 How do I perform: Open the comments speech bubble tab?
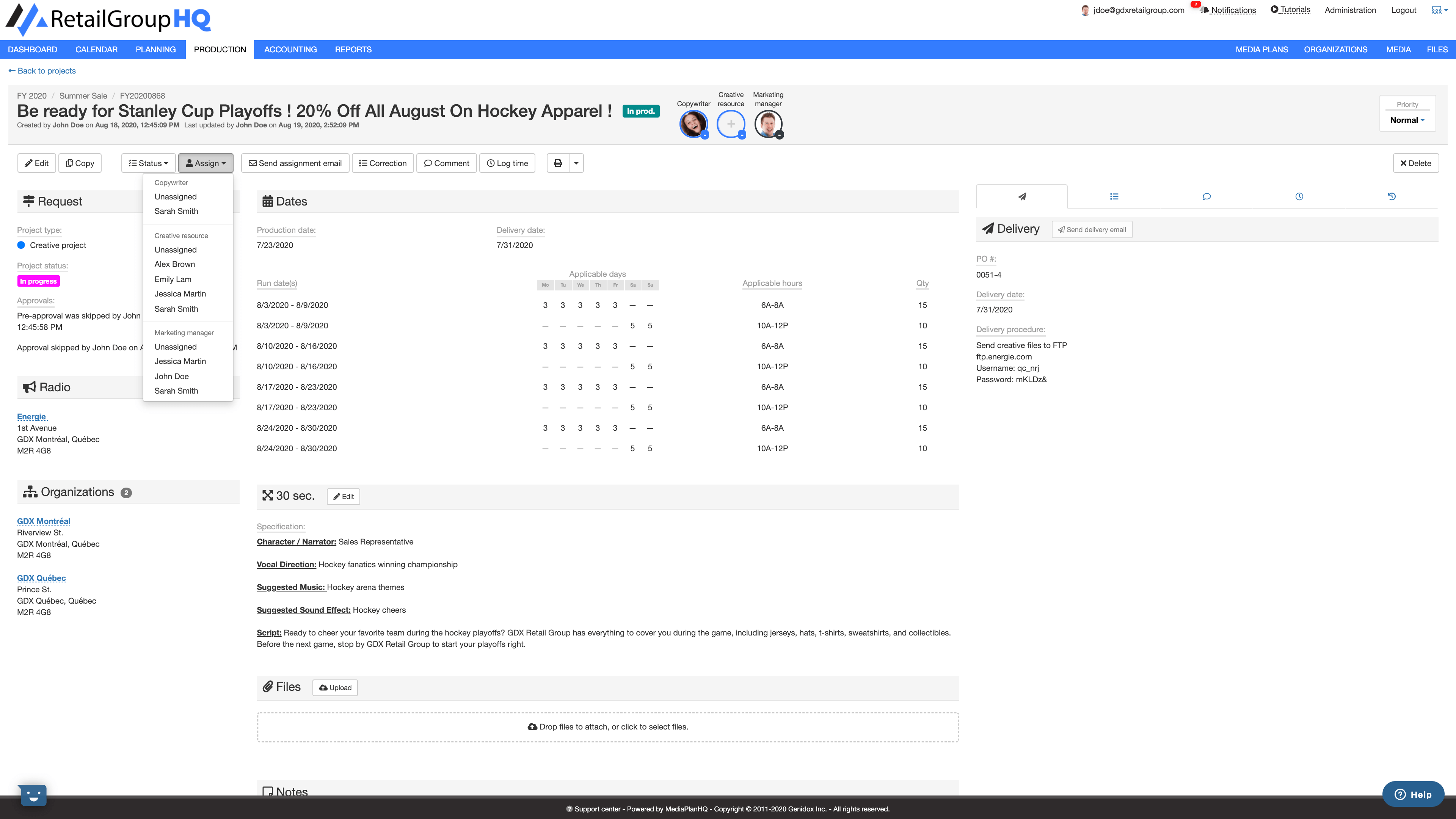pos(1206,196)
